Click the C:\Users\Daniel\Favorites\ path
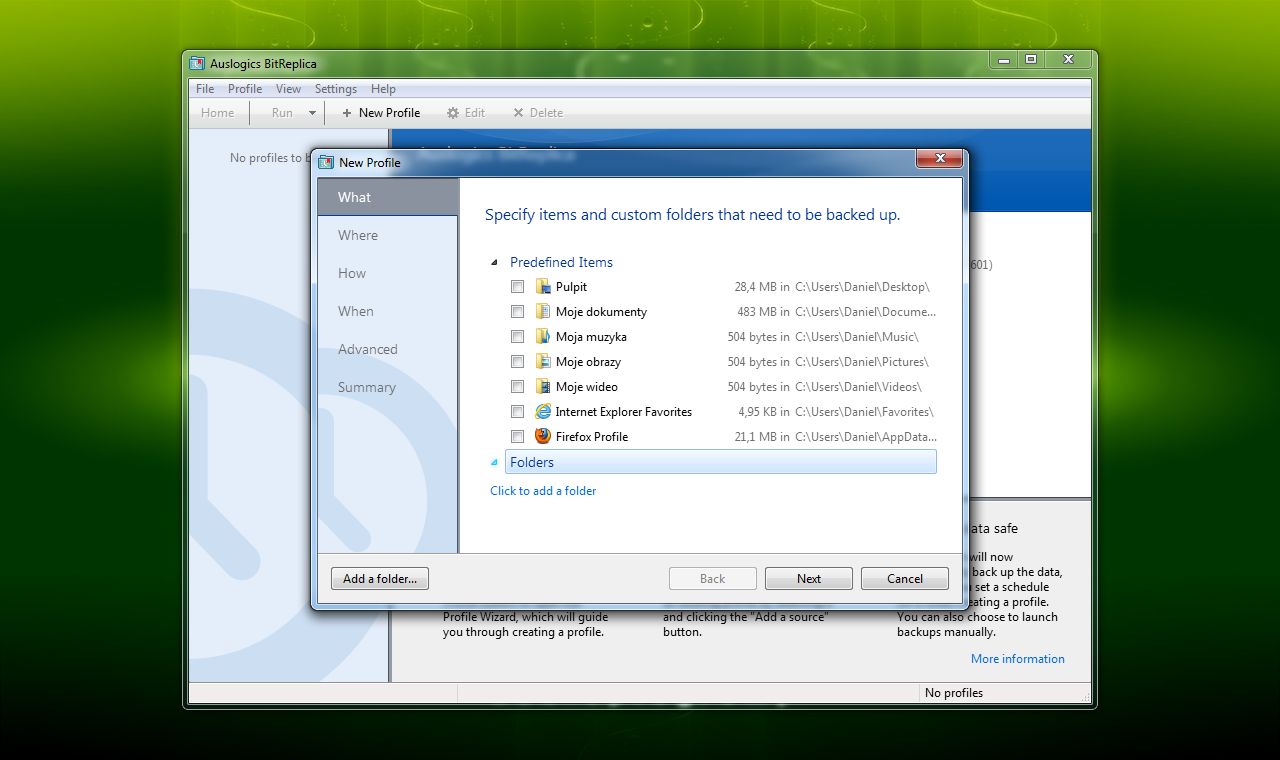 [864, 412]
